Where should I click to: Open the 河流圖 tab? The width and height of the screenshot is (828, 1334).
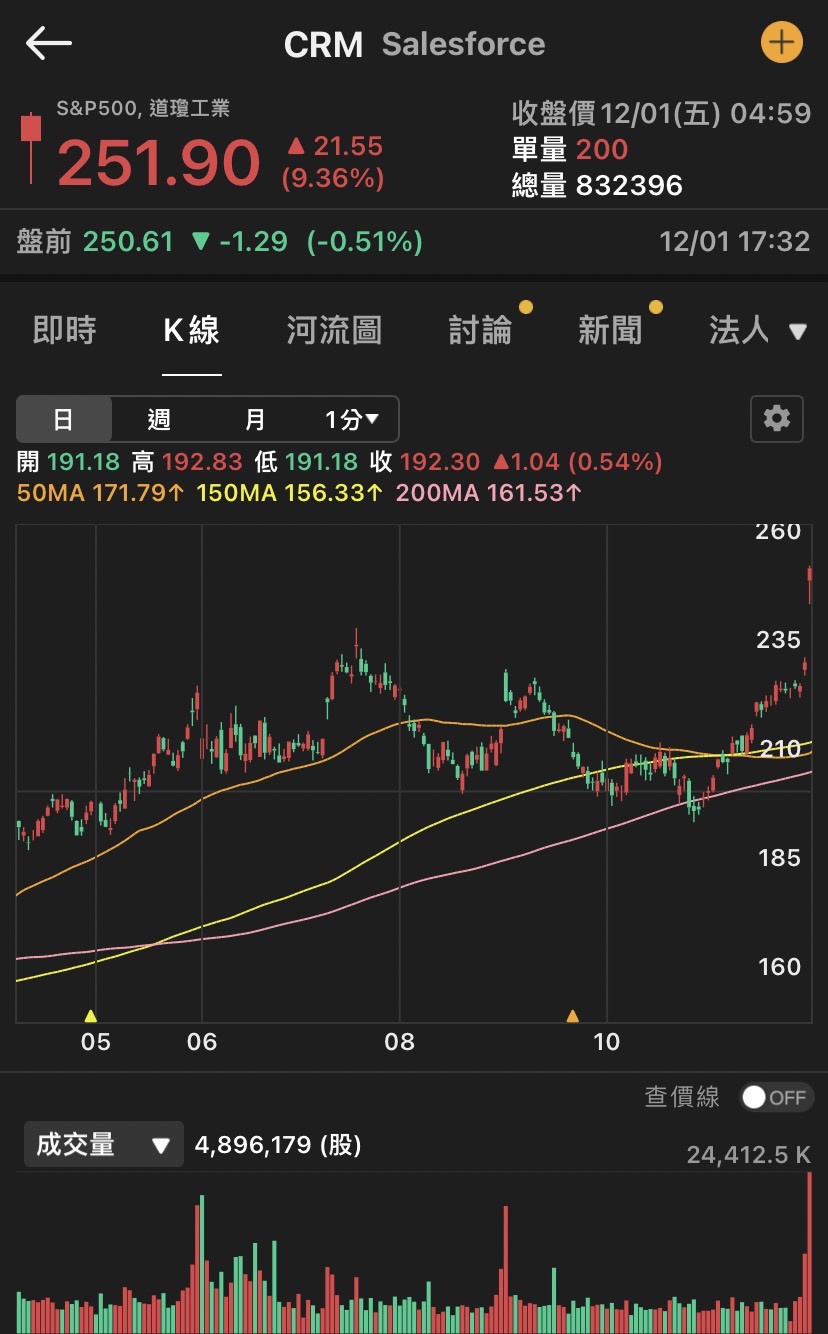click(334, 330)
